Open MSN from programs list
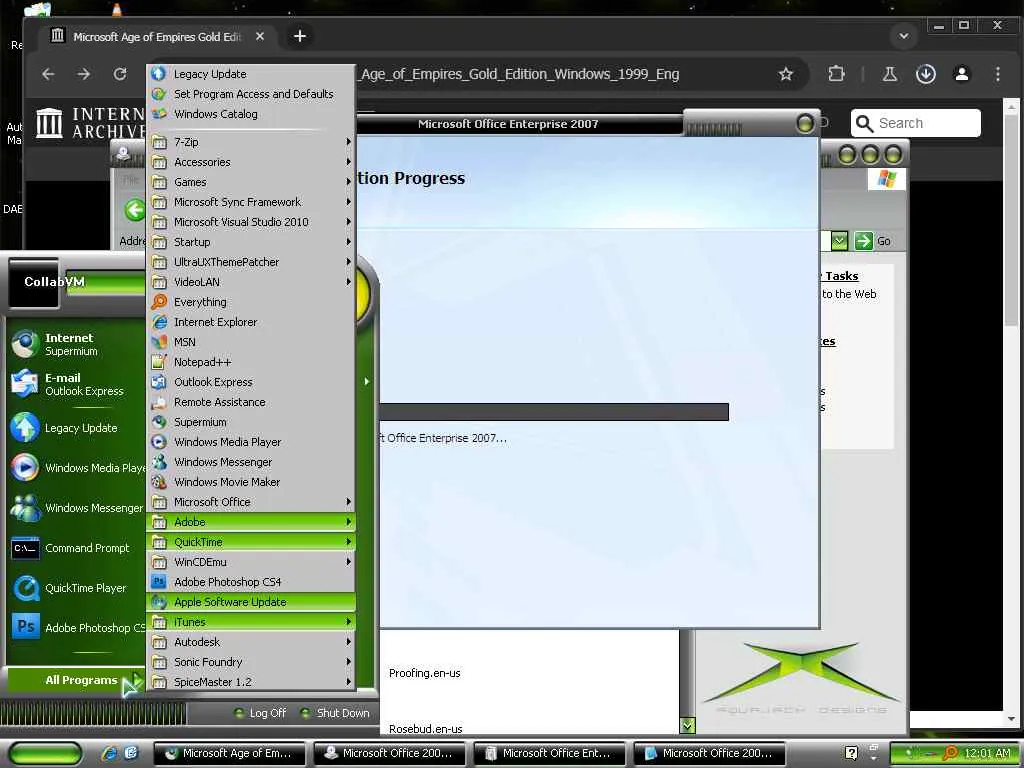The width and height of the screenshot is (1024, 768). point(251,342)
